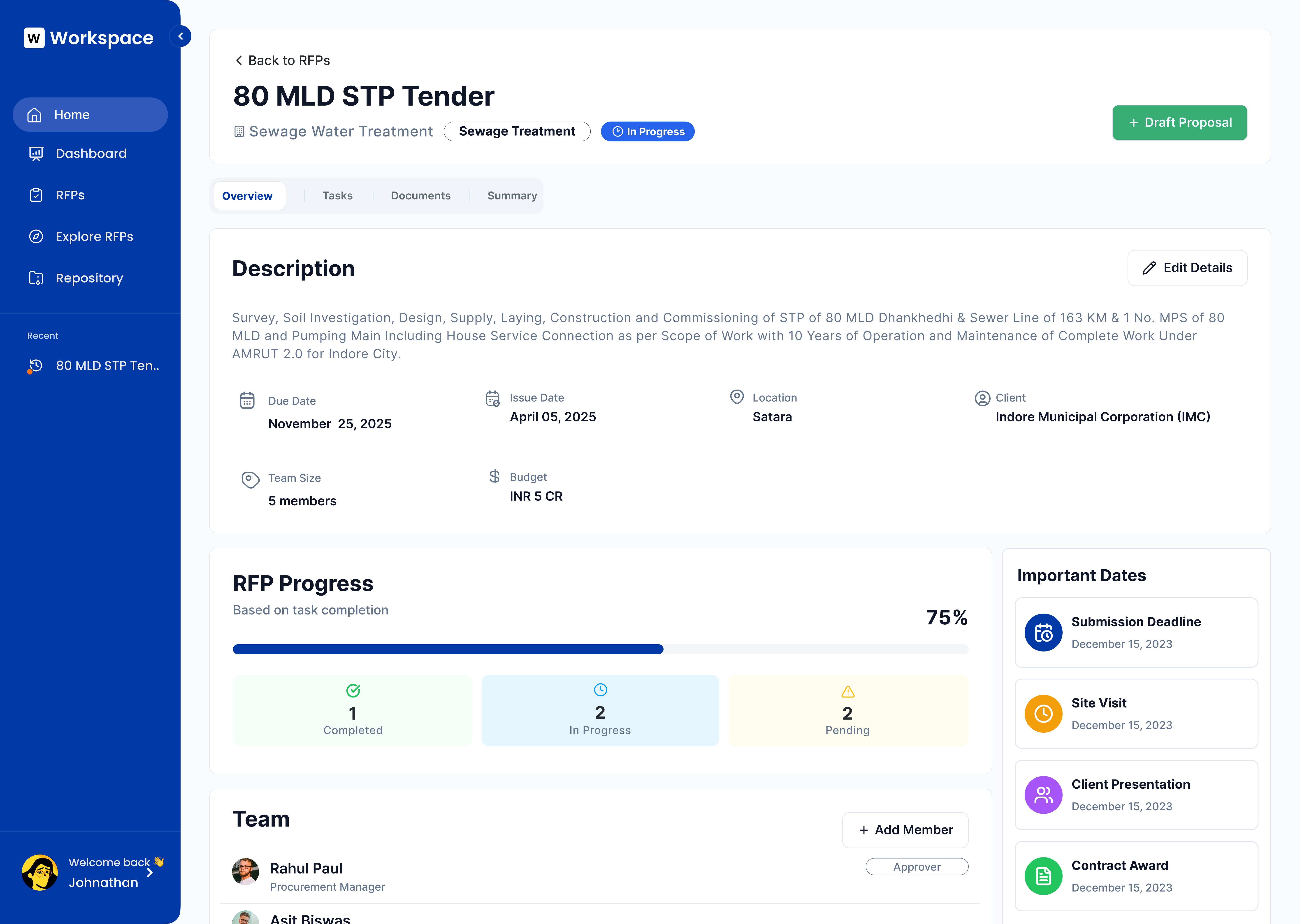Switch to the Tasks tab

337,196
